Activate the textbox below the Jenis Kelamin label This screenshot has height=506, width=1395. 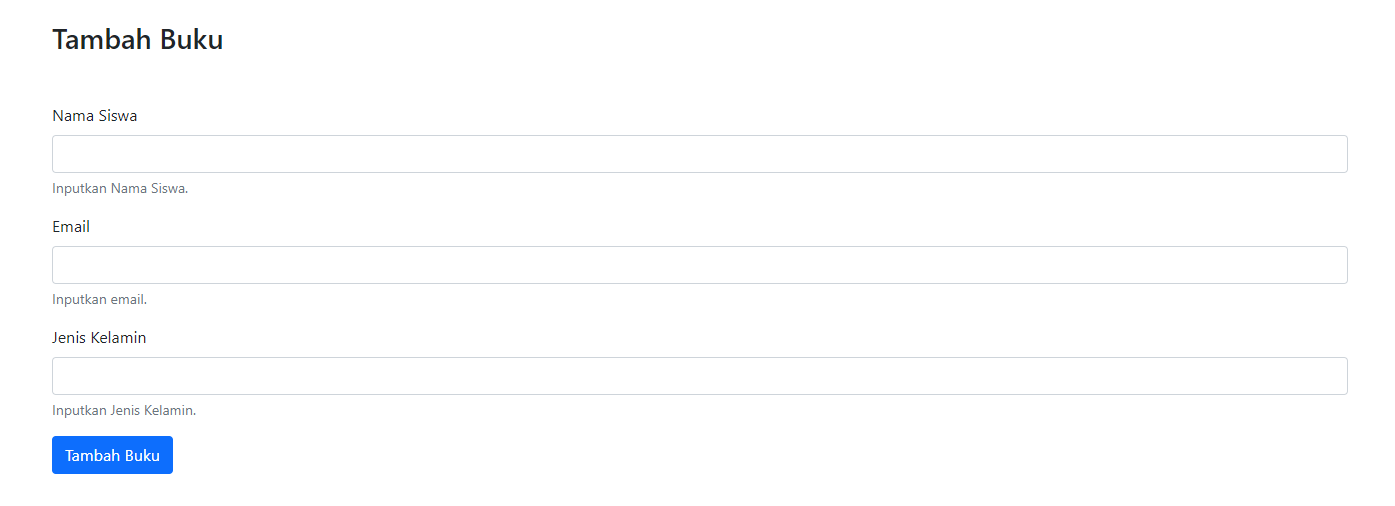[x=700, y=376]
